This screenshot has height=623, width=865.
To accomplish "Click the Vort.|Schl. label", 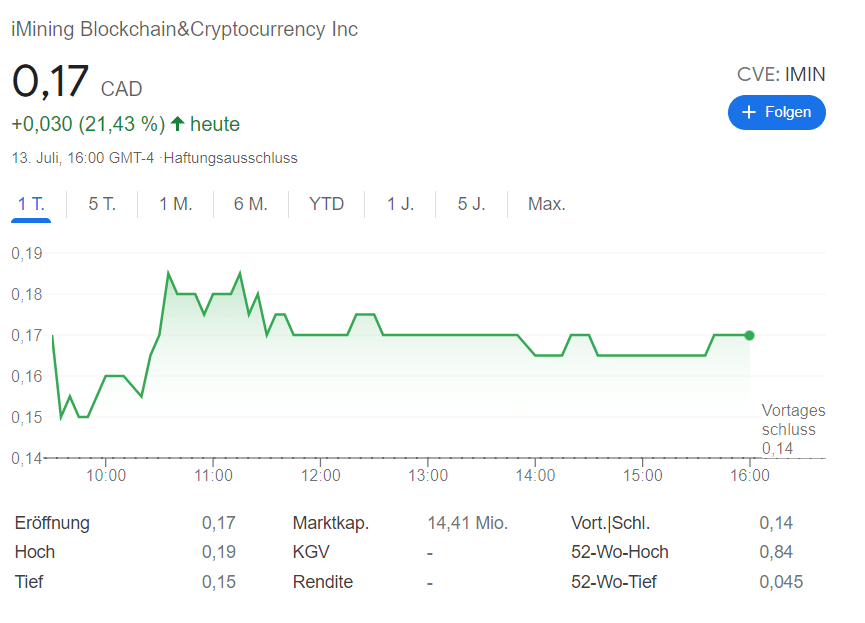I will [611, 523].
